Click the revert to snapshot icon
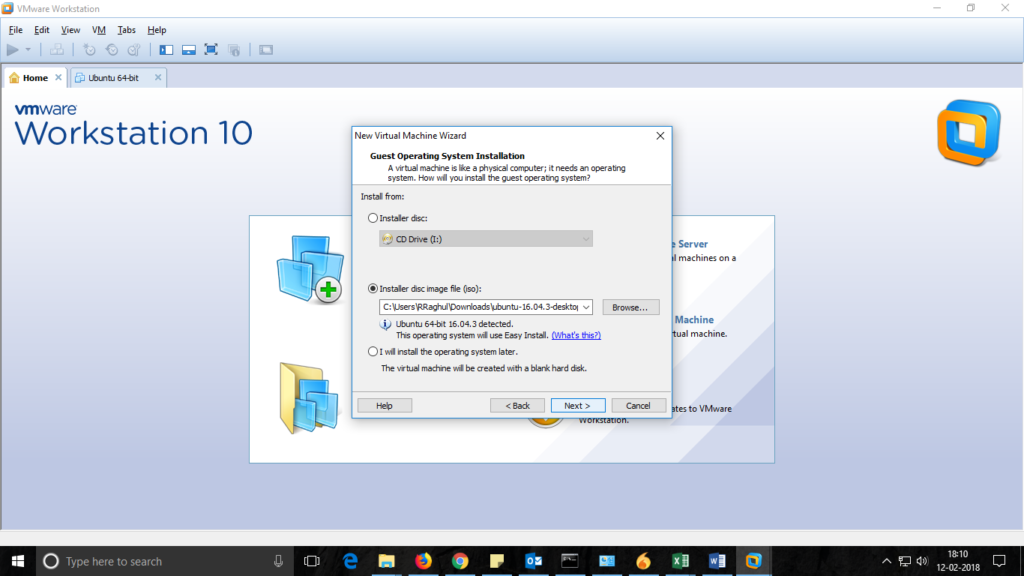The height and width of the screenshot is (576, 1024). coord(112,49)
